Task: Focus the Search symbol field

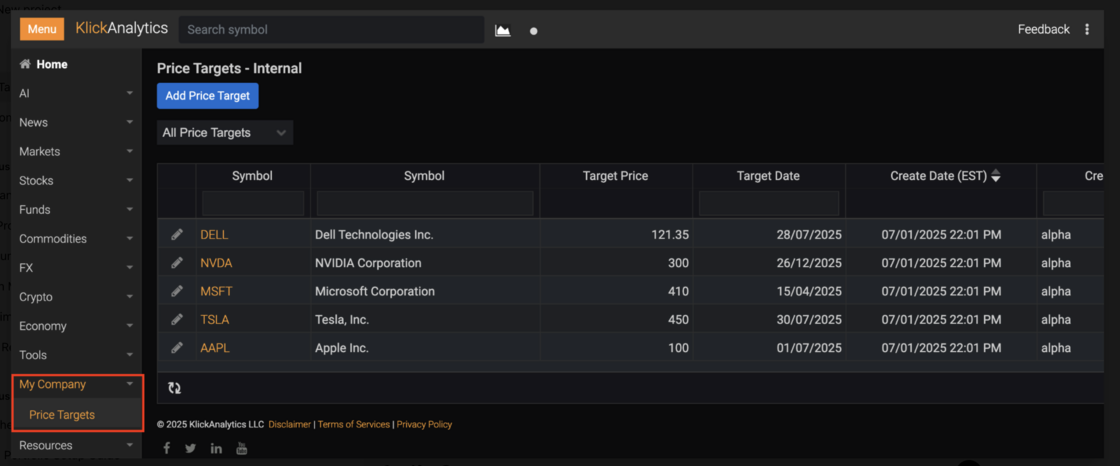Action: 331,30
